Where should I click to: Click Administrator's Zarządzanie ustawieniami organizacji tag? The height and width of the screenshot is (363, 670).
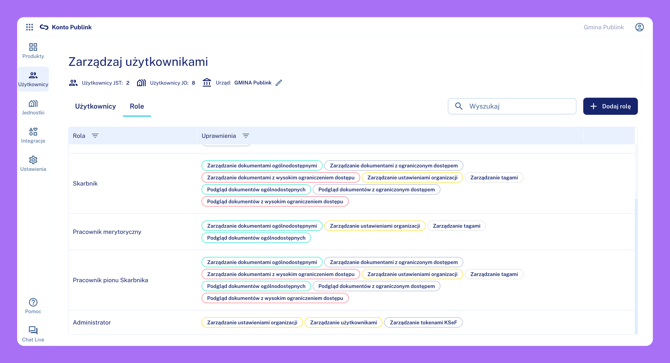pyautogui.click(x=252, y=322)
